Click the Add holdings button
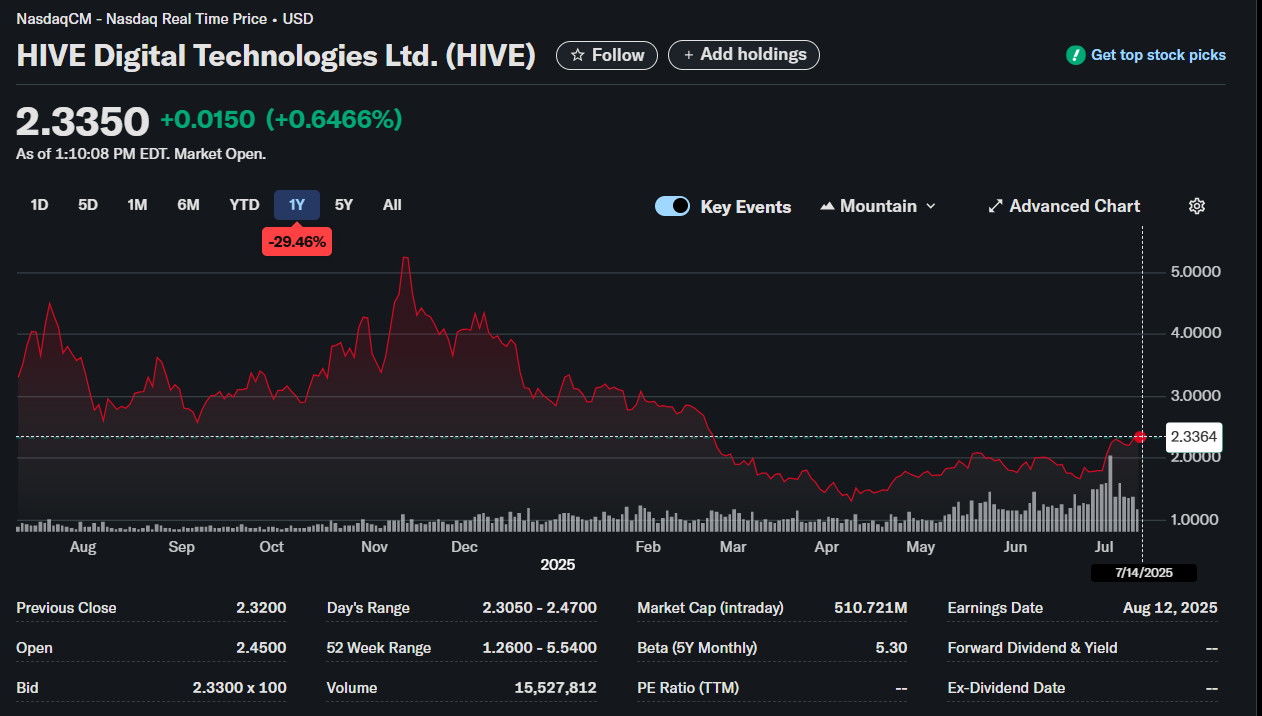This screenshot has width=1262, height=716. [744, 55]
